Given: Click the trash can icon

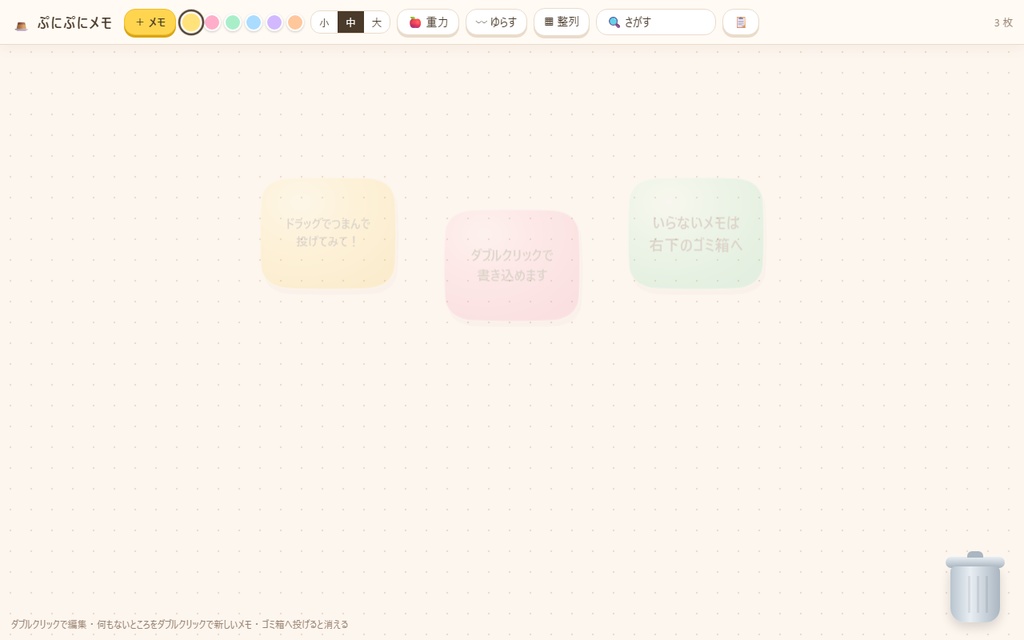Looking at the screenshot, I should (x=975, y=587).
